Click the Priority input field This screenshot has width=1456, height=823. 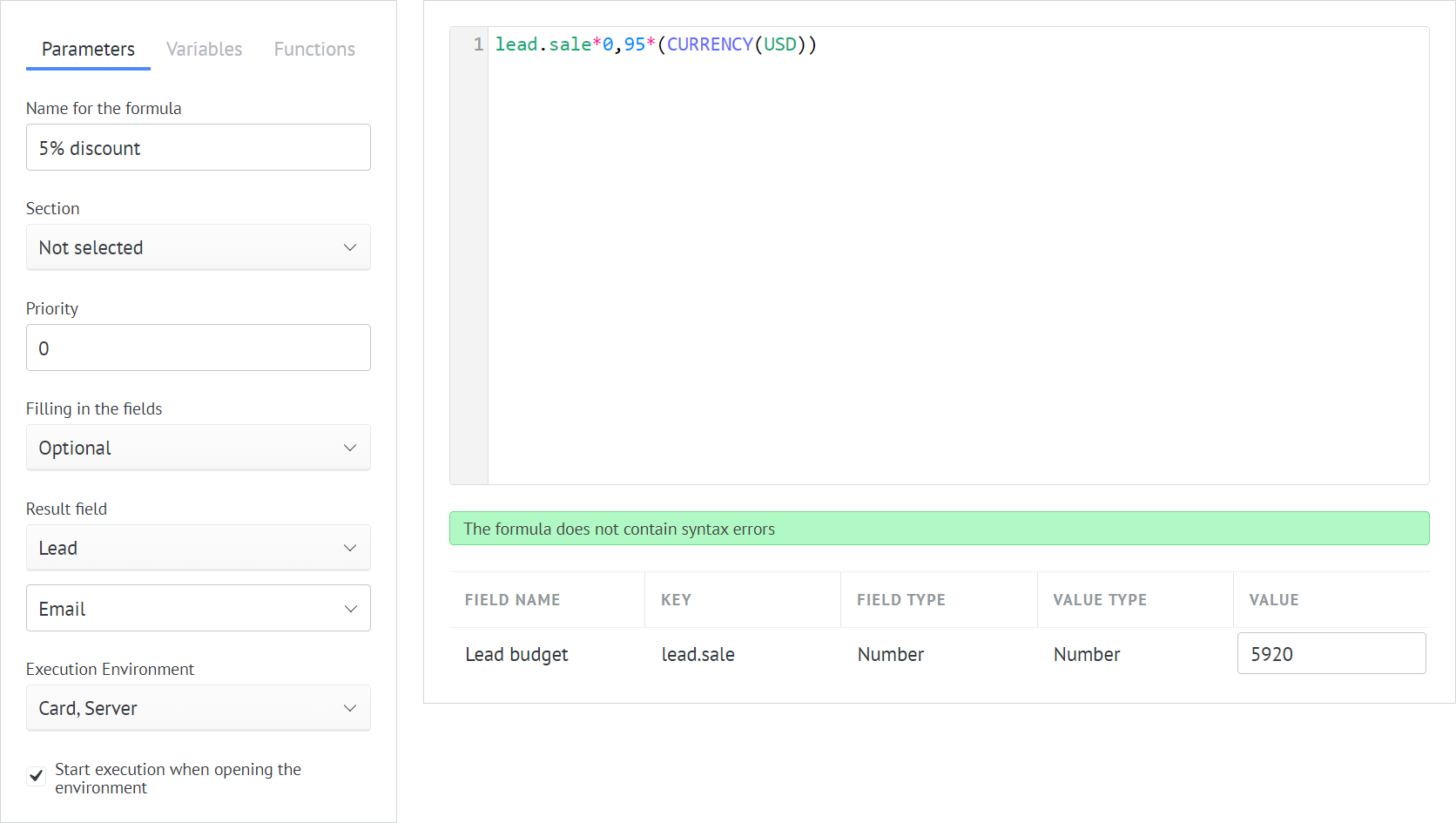198,347
